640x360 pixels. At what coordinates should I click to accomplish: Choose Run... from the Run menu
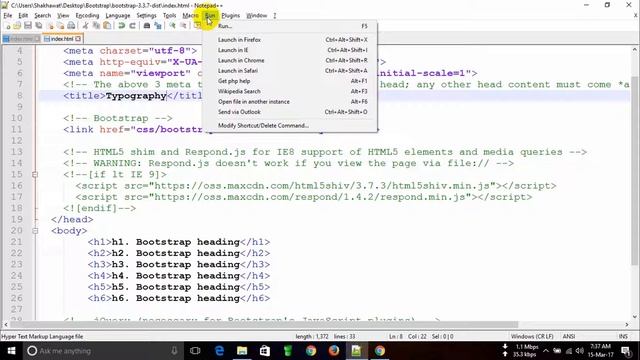(290, 26)
